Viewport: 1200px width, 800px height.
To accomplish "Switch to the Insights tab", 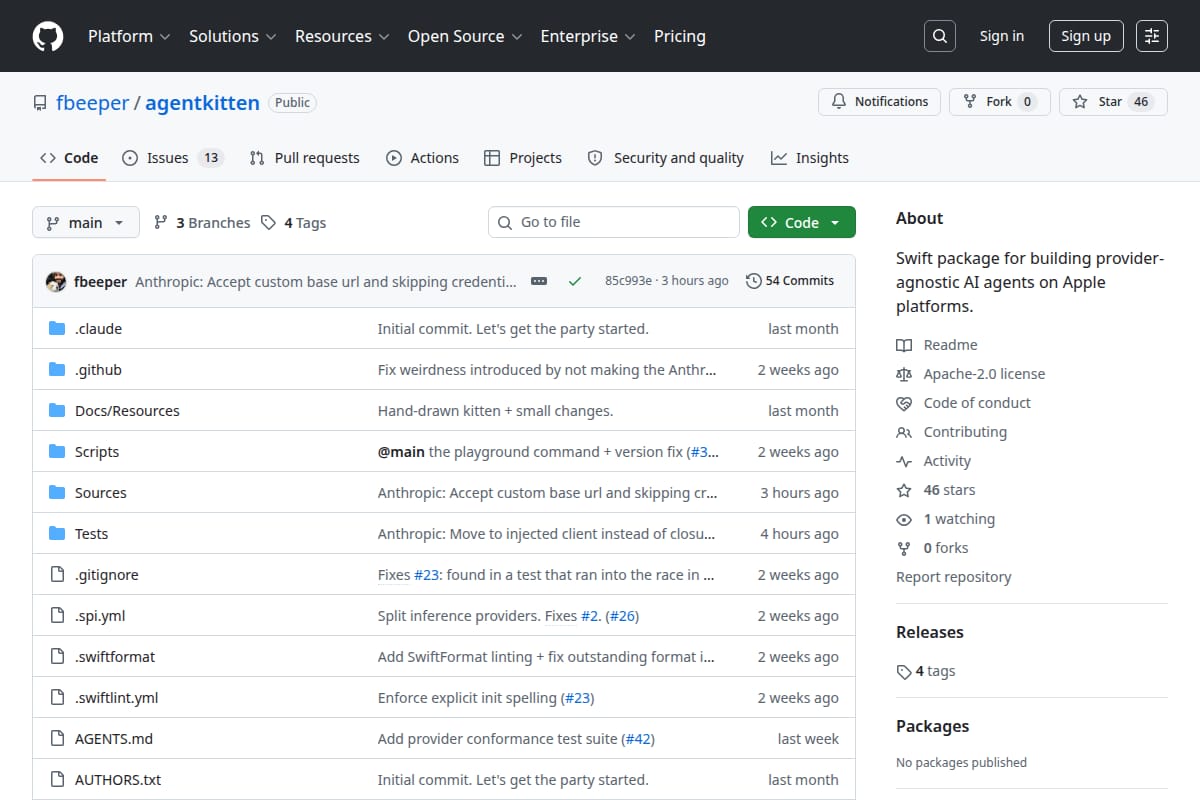I will click(810, 158).
